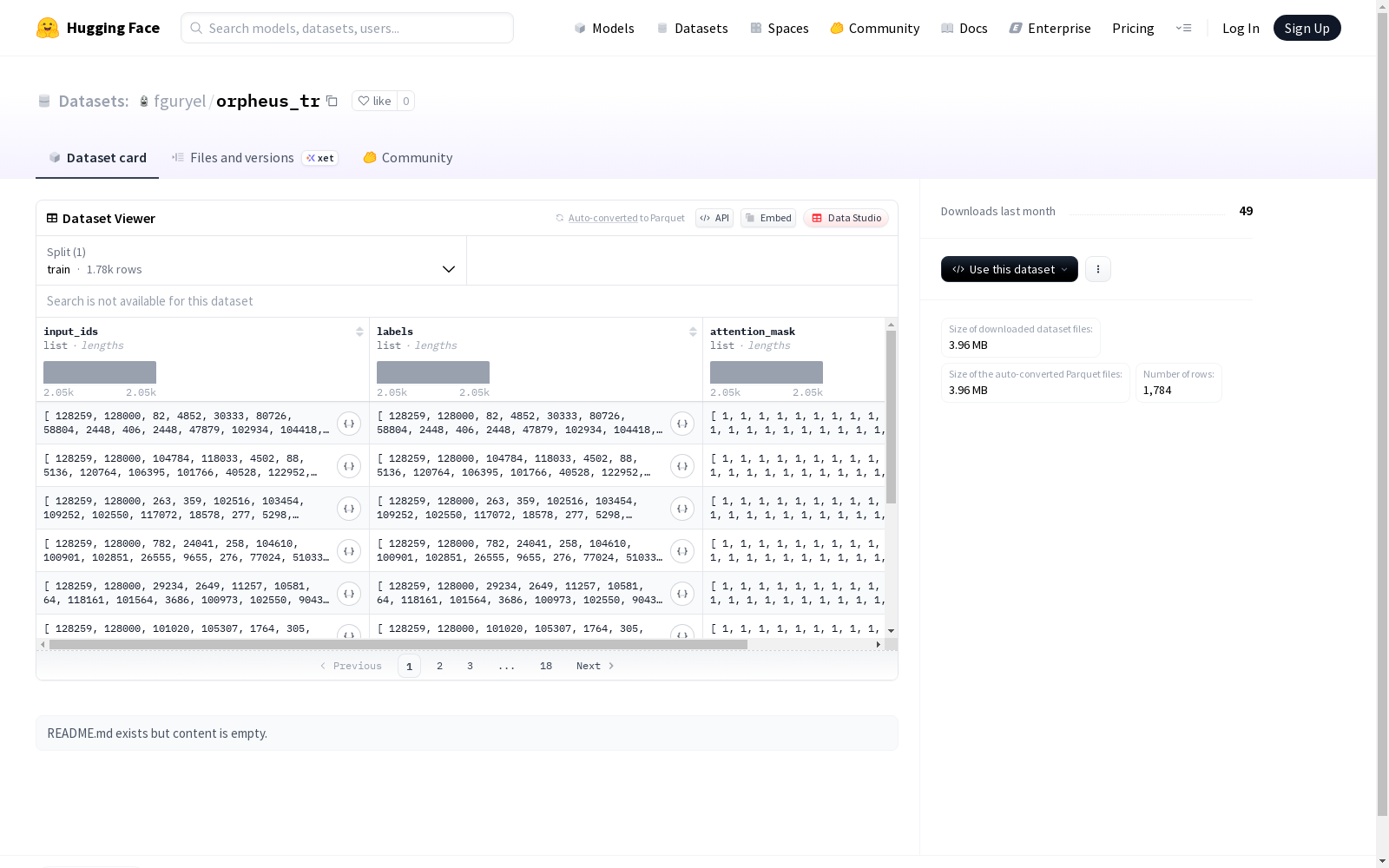Expand first row labels cell starting 128259, 128000, 82

click(682, 424)
